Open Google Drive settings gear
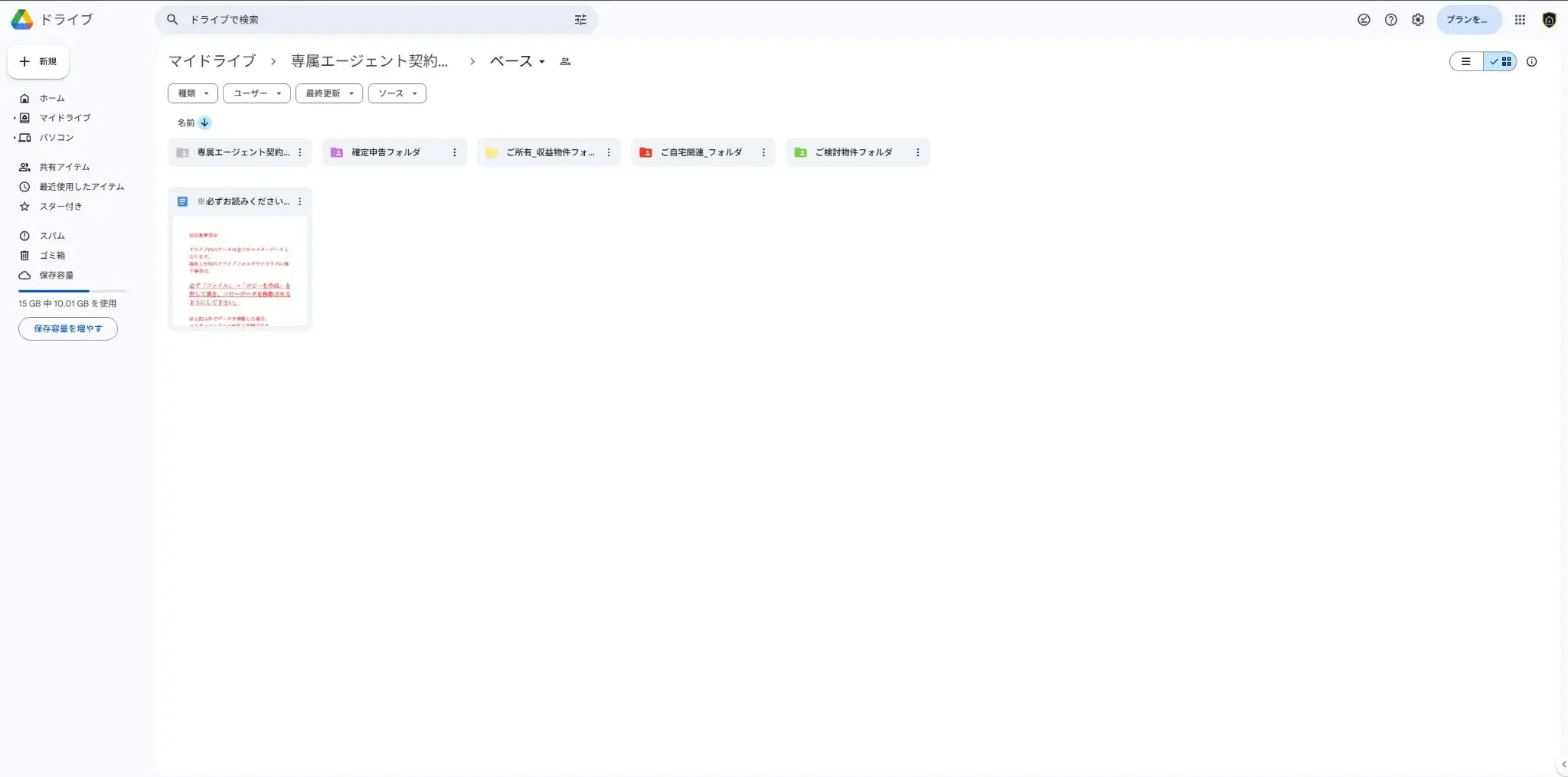The image size is (1568, 777). (1417, 20)
